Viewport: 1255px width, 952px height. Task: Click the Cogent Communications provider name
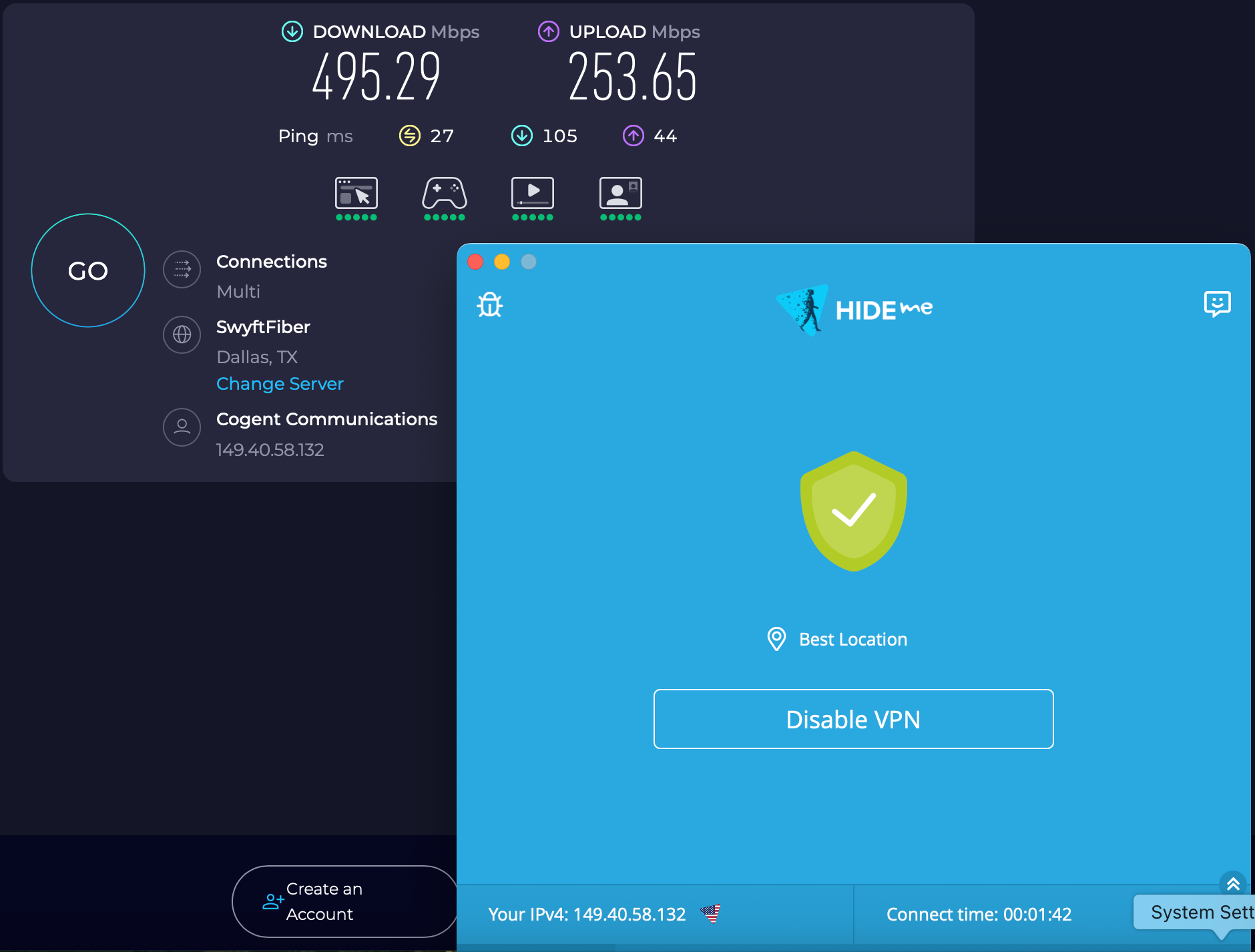(x=327, y=419)
